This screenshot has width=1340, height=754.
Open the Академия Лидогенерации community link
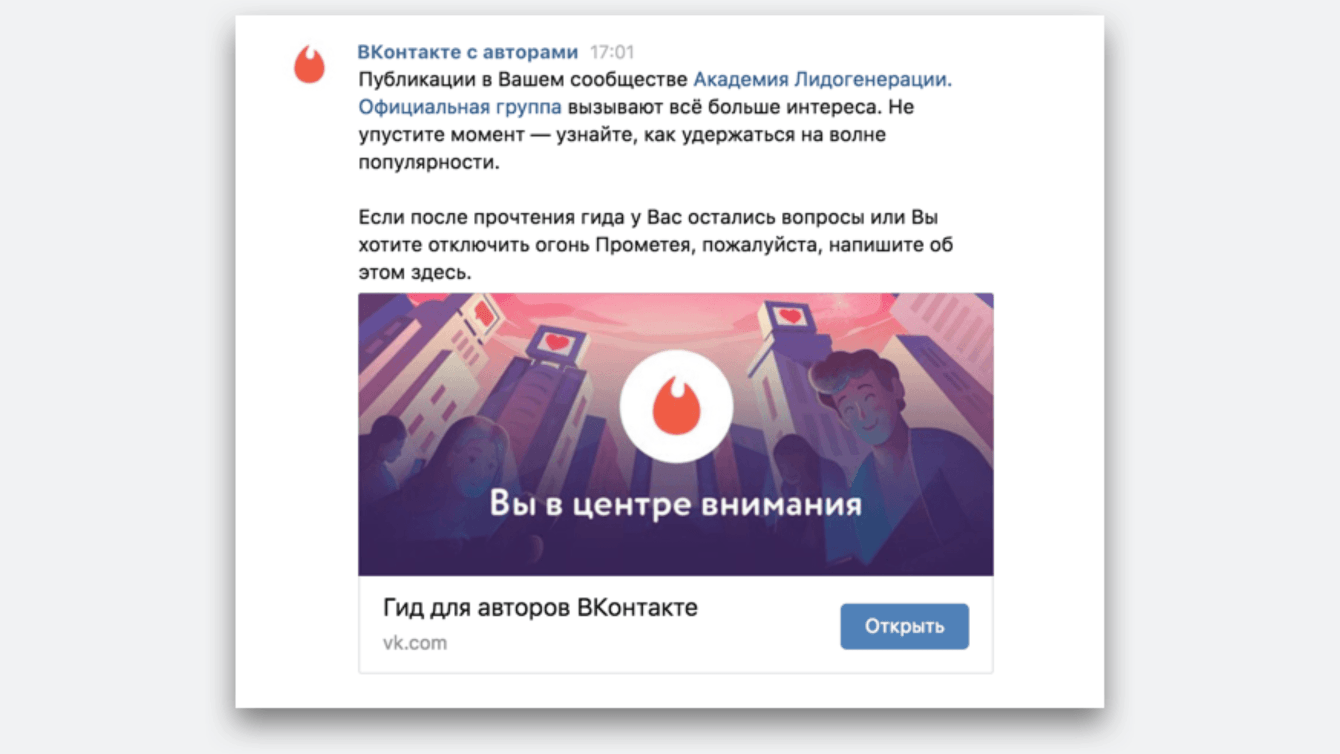point(822,79)
